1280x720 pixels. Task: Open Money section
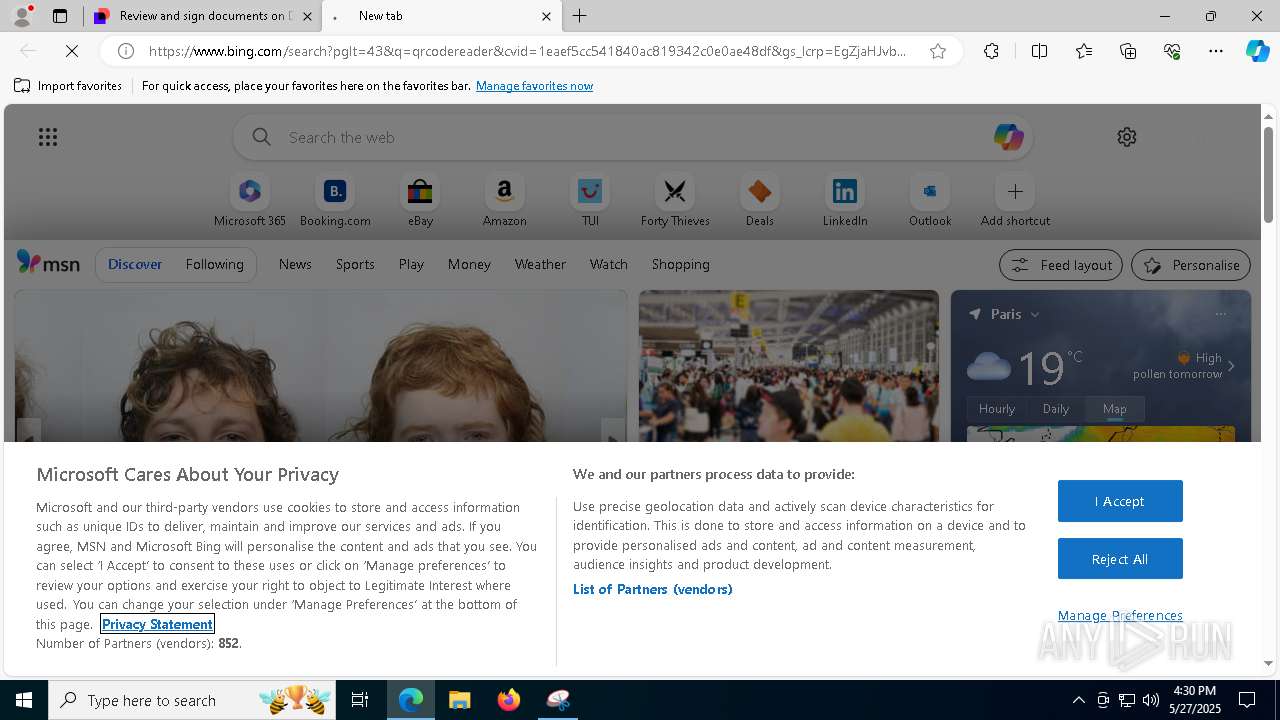click(x=469, y=264)
